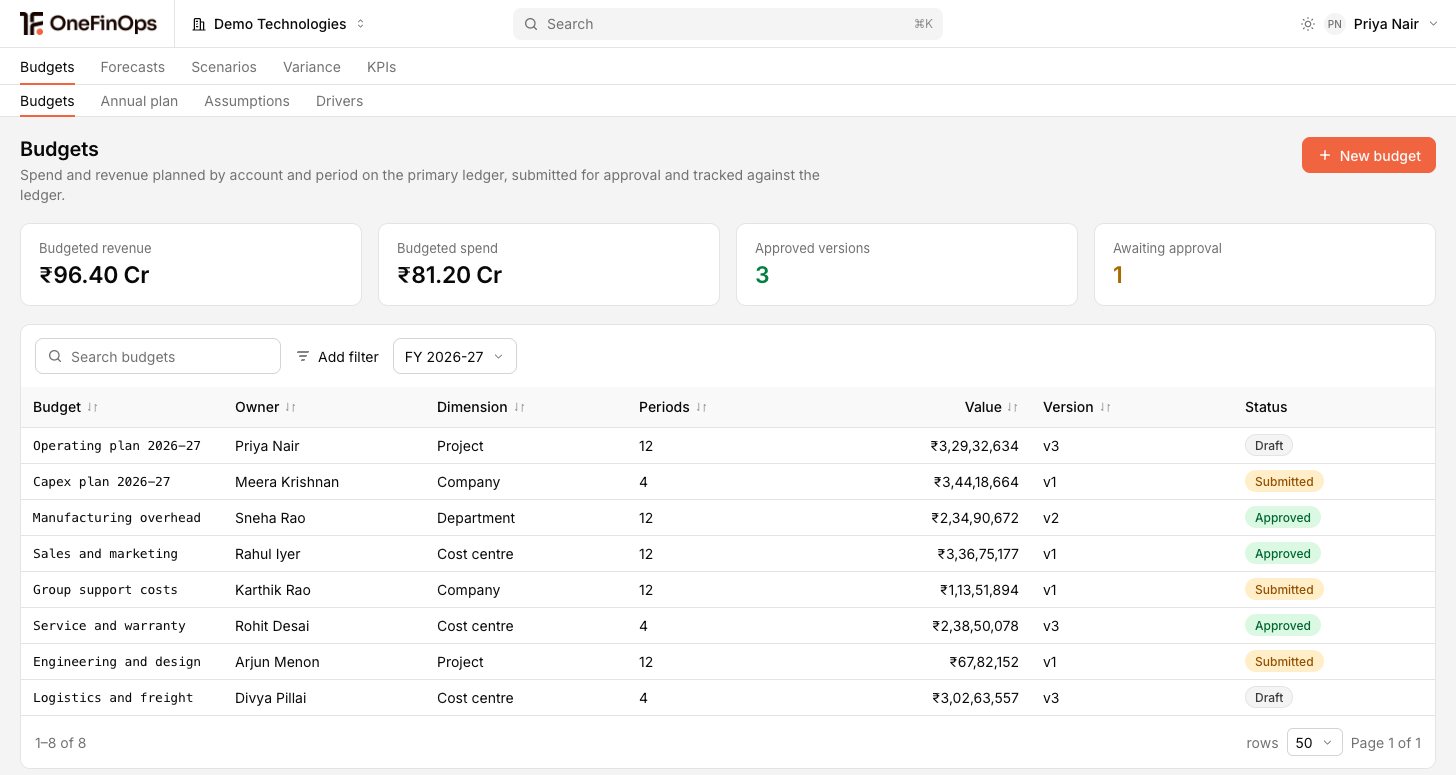Screen dimensions: 1456x775
Task: Click the Budget column sort icon
Action: 93,408
